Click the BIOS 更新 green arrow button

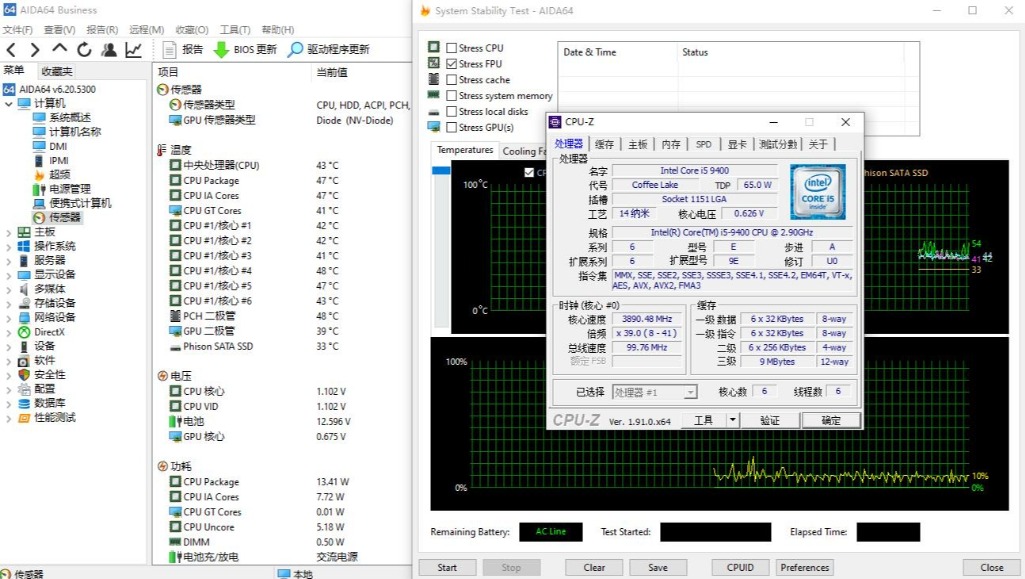[246, 50]
